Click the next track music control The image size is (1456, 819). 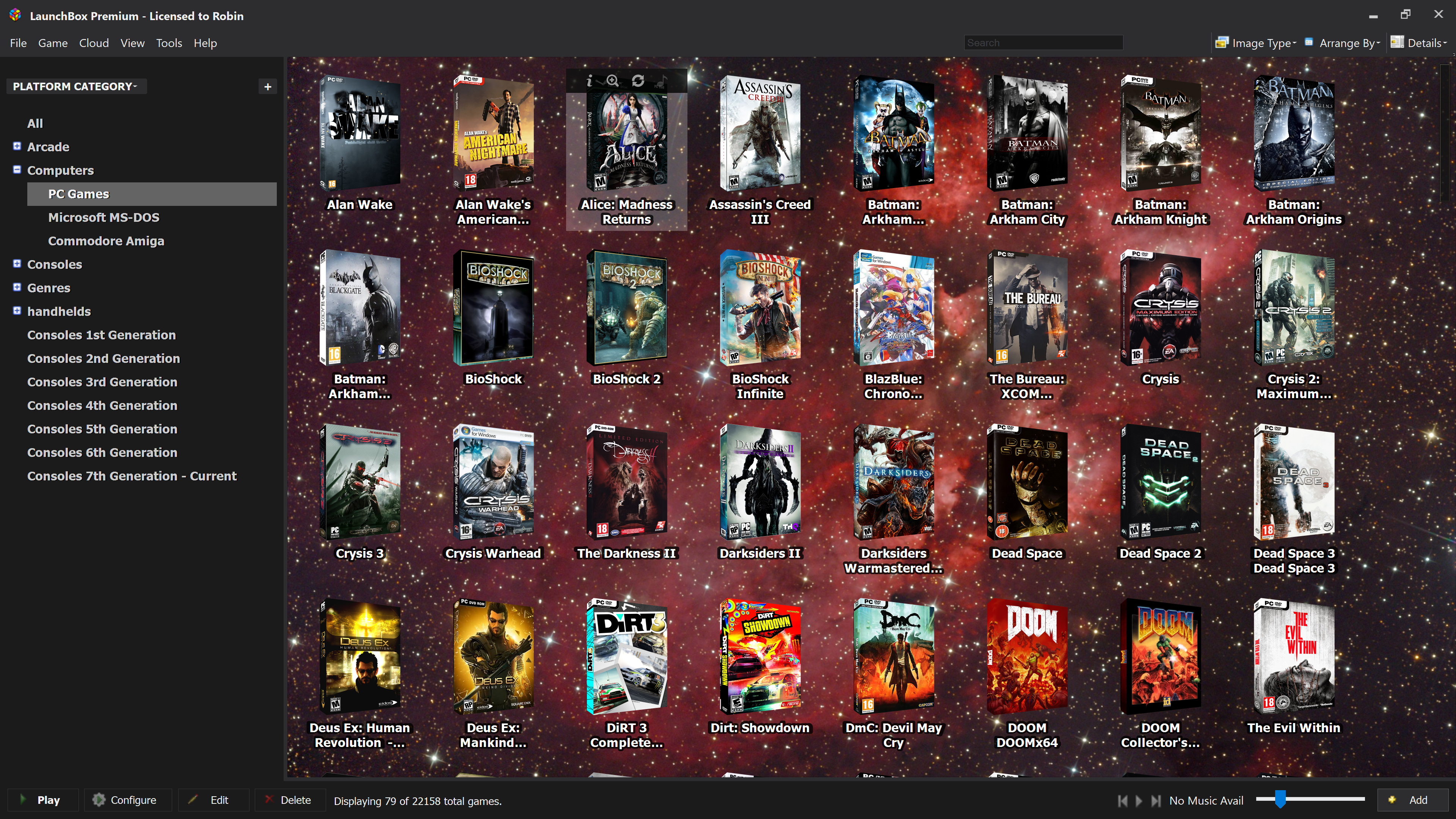pos(1156,800)
